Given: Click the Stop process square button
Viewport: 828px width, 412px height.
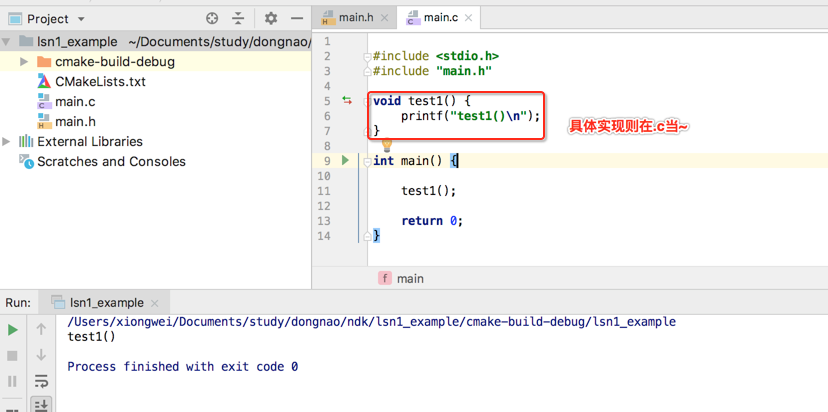Looking at the screenshot, I should coord(13,356).
